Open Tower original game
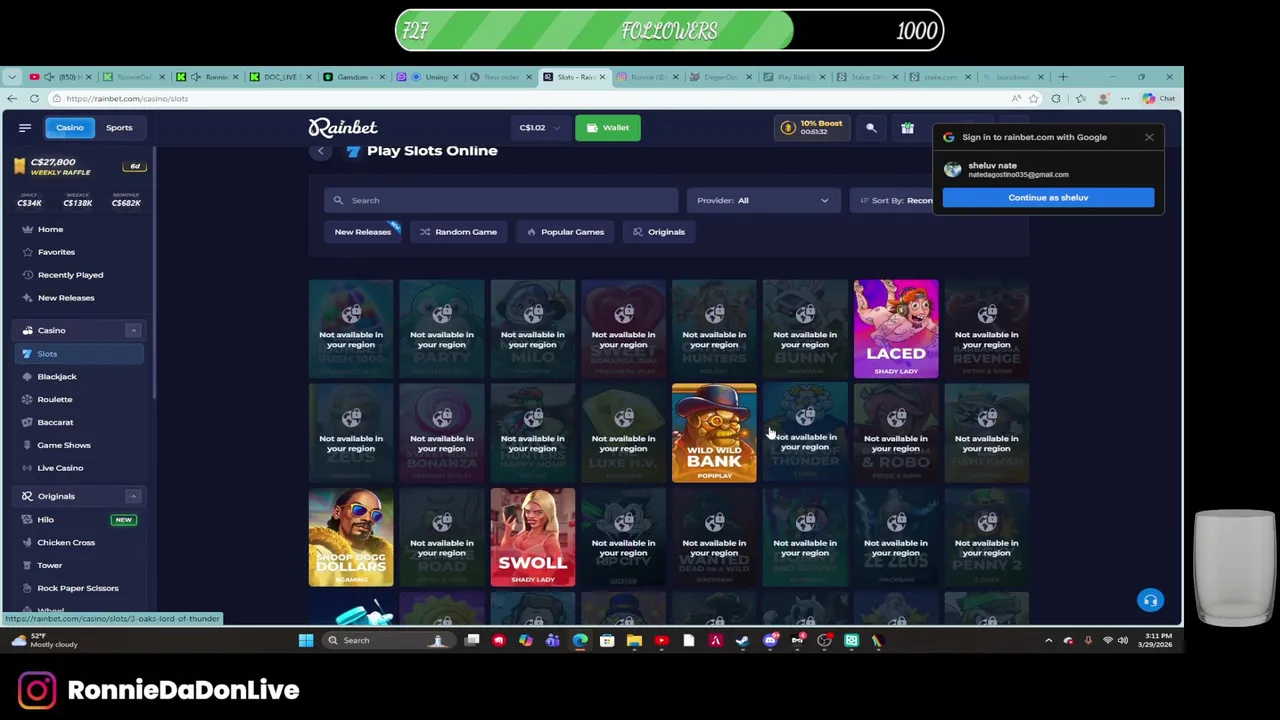 49,566
